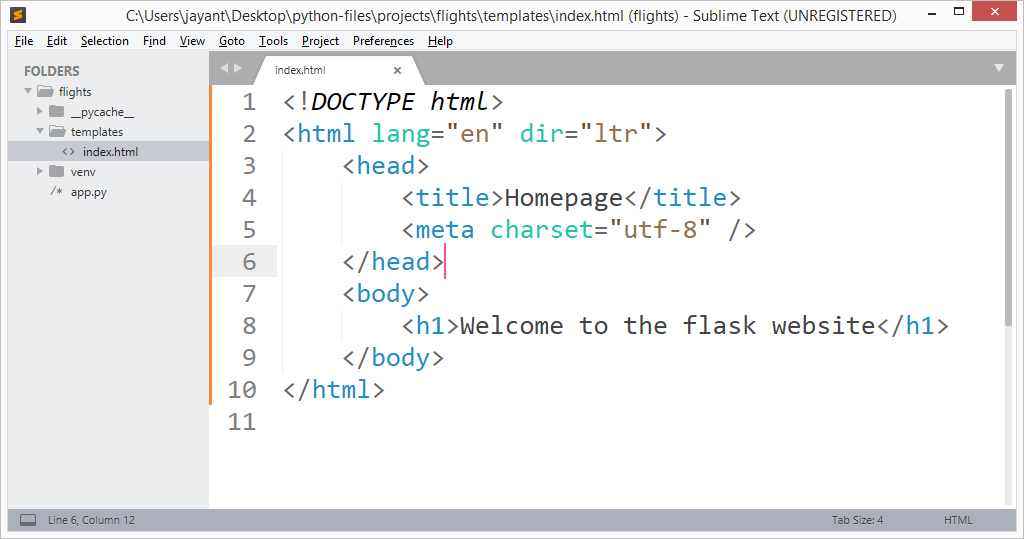1024x539 pixels.
Task: Click the word Homepage on line 4
Action: (564, 199)
